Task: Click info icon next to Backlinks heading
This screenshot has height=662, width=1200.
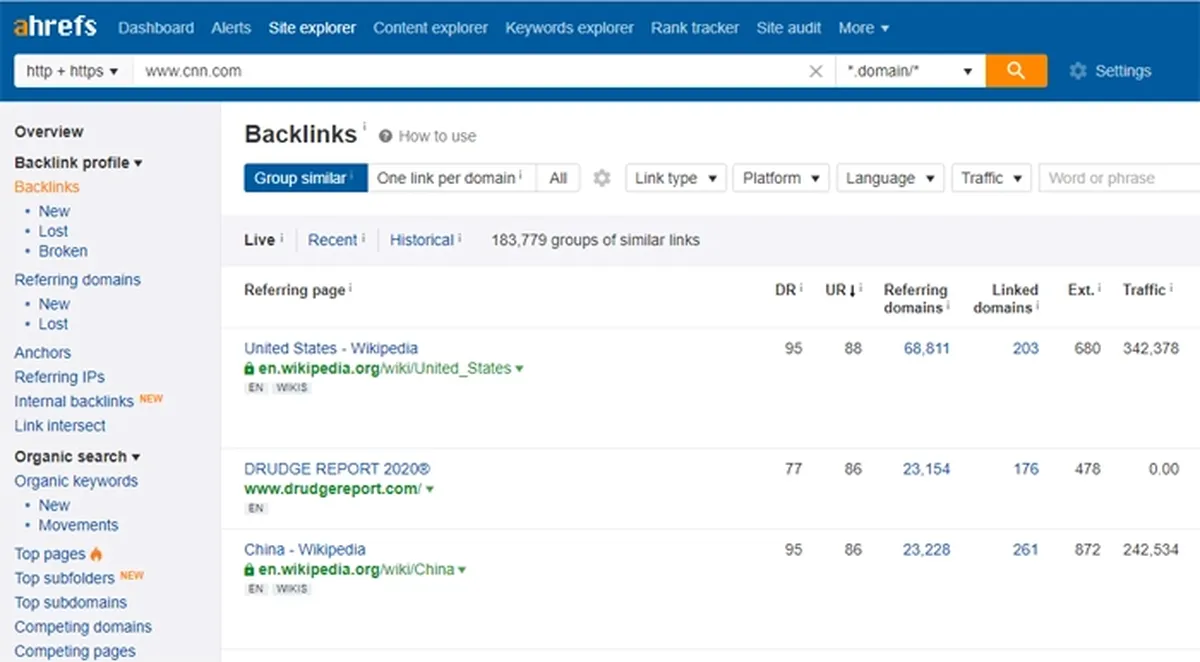Action: coord(364,127)
